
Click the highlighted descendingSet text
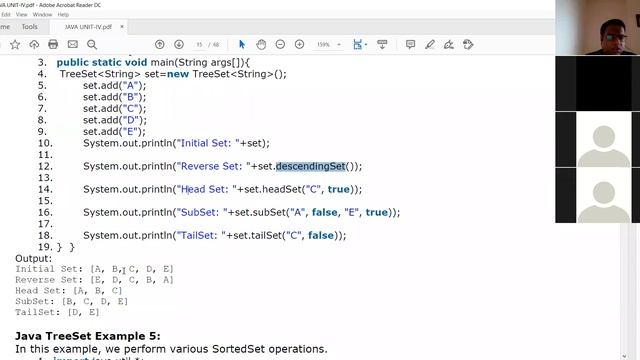(311, 166)
